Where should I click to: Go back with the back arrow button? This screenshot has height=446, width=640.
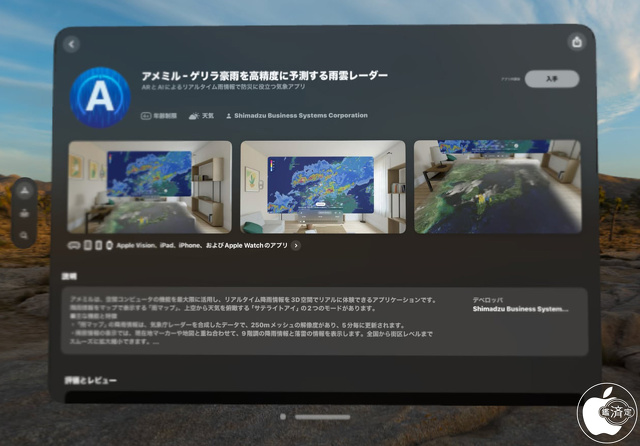(72, 44)
